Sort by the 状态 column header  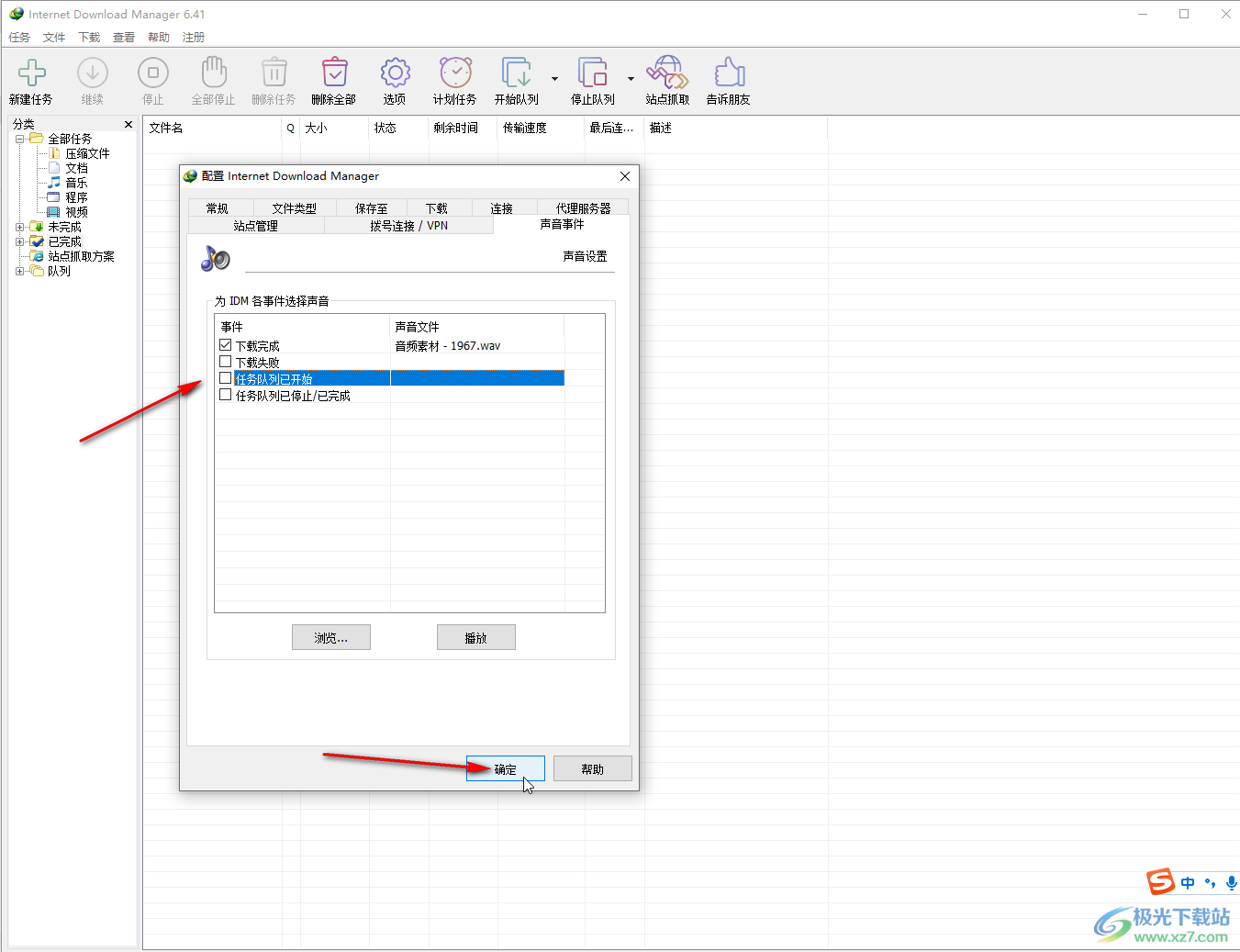click(x=398, y=128)
